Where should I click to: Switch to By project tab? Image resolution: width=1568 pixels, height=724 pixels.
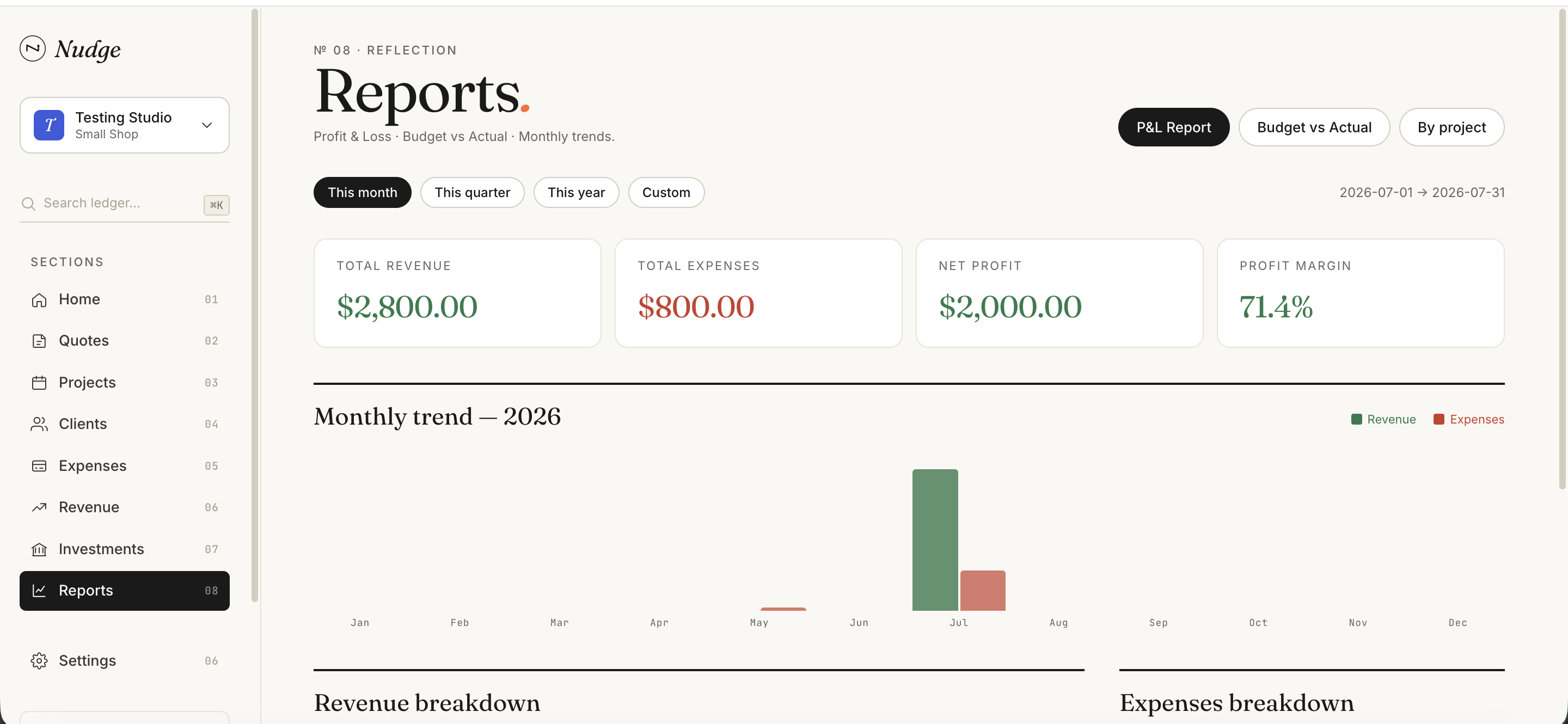pos(1451,127)
